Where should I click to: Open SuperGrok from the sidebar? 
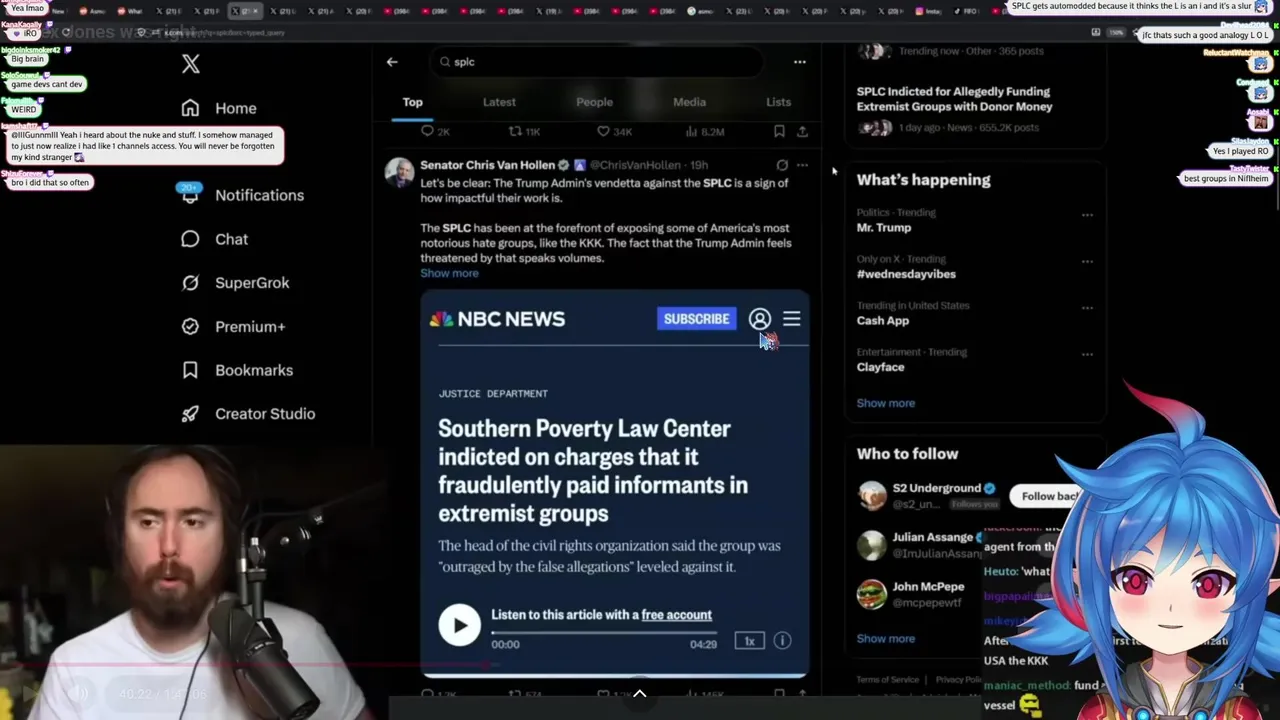pos(235,283)
